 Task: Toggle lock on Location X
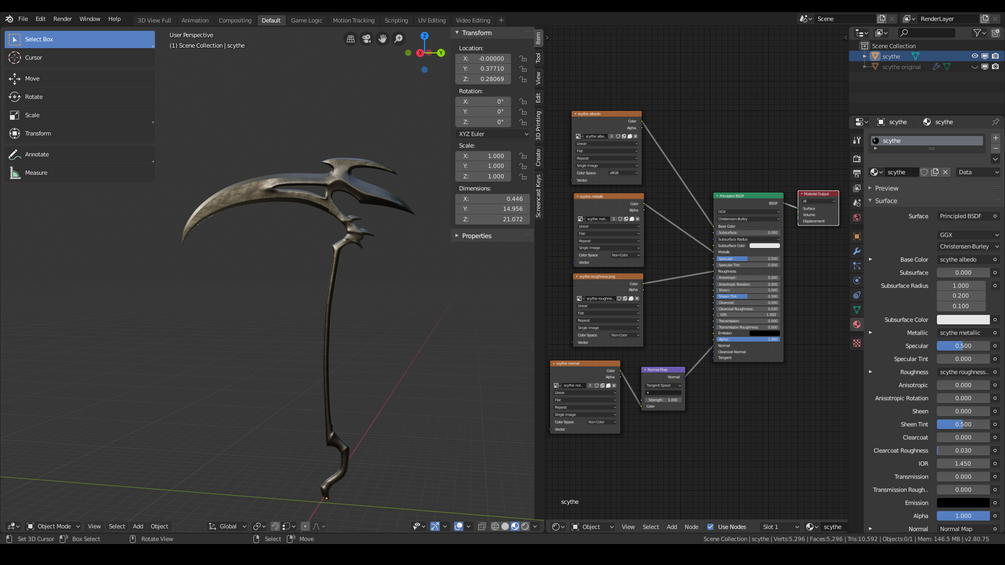pos(523,59)
